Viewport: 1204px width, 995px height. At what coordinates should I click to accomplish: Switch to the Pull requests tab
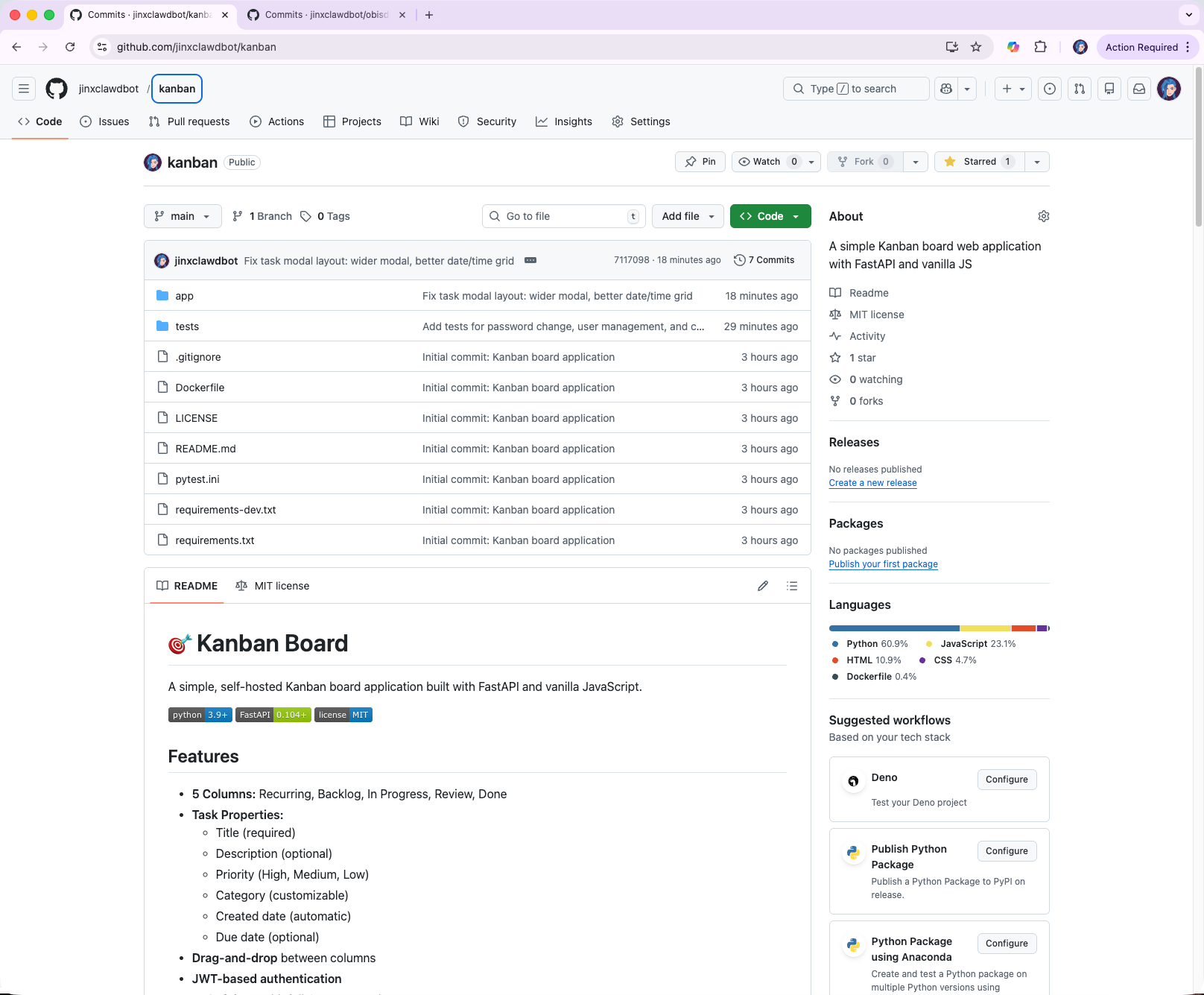click(x=189, y=121)
